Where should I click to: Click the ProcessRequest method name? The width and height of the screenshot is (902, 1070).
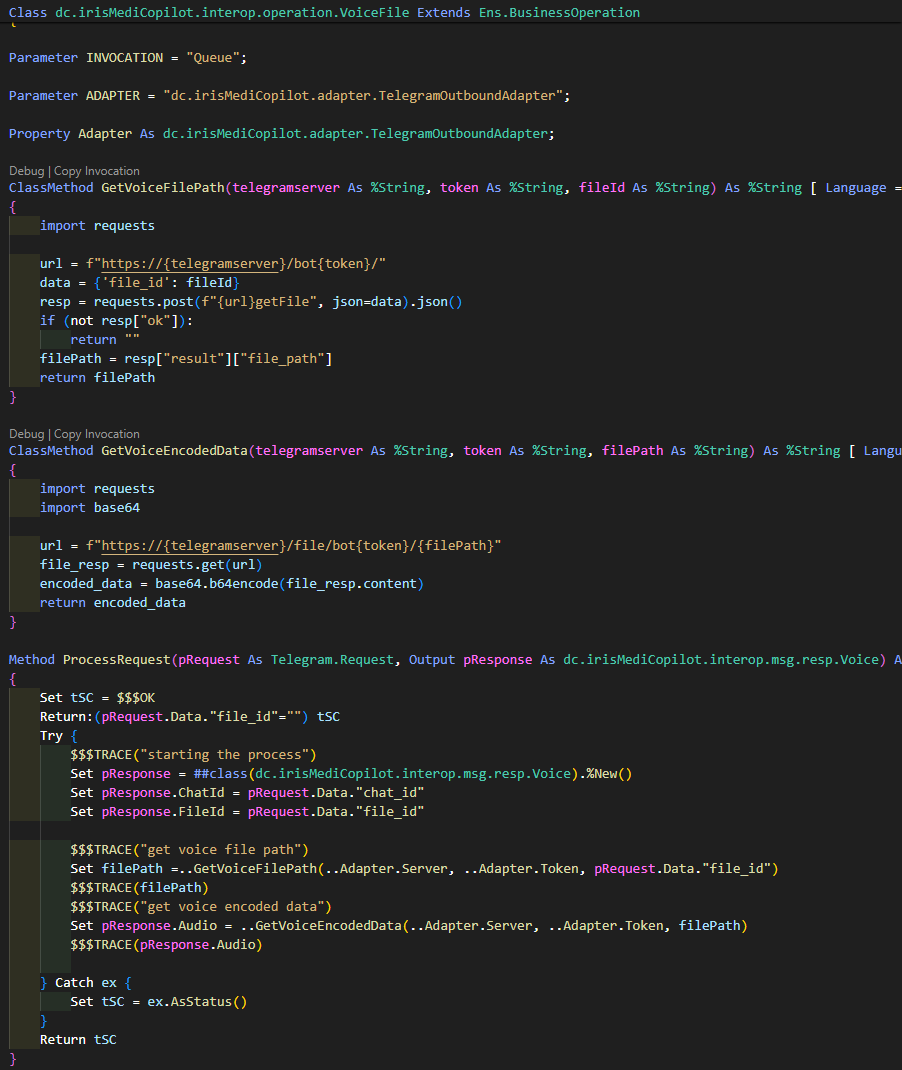[x=117, y=660]
